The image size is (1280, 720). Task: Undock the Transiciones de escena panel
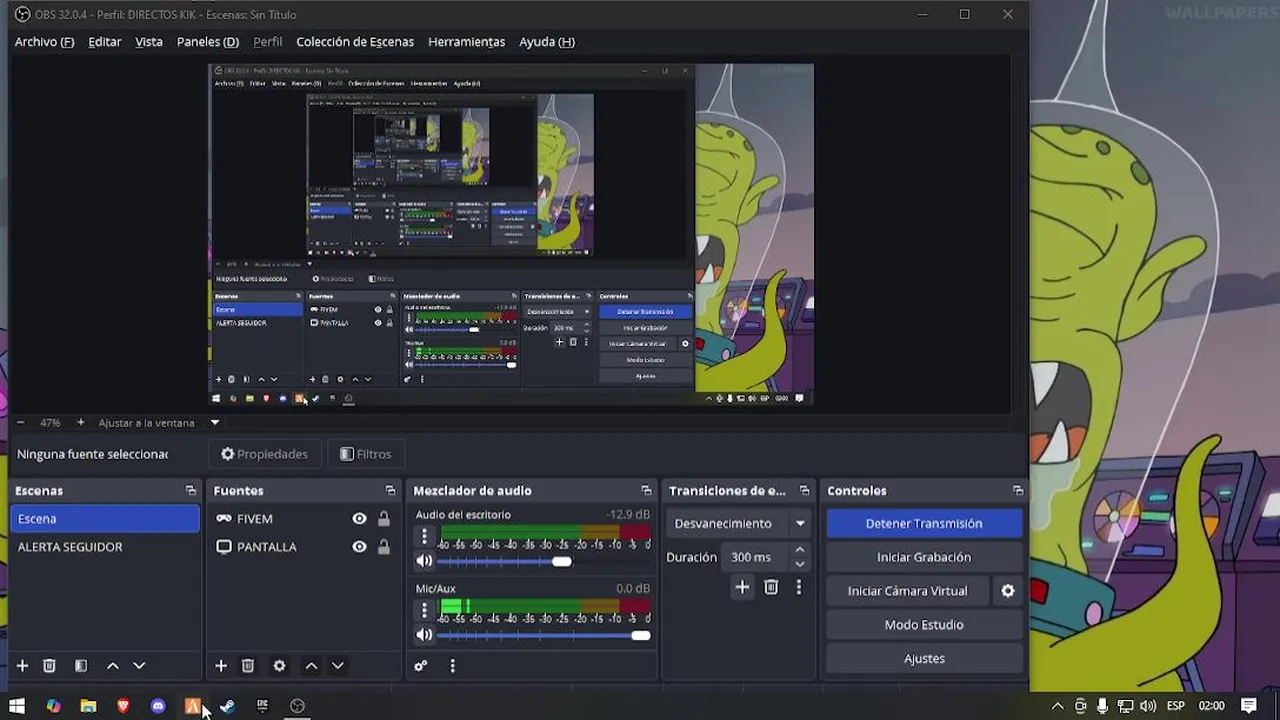coord(804,491)
